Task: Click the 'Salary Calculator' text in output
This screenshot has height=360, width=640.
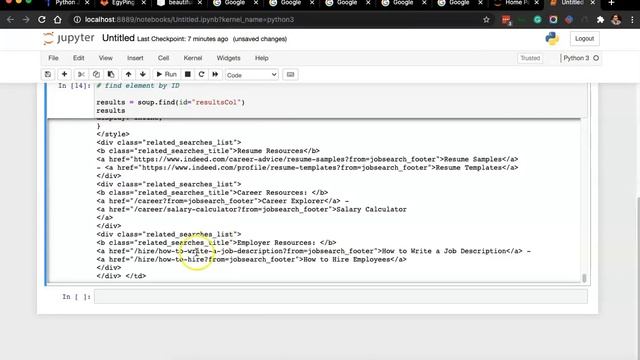Action: [371, 209]
